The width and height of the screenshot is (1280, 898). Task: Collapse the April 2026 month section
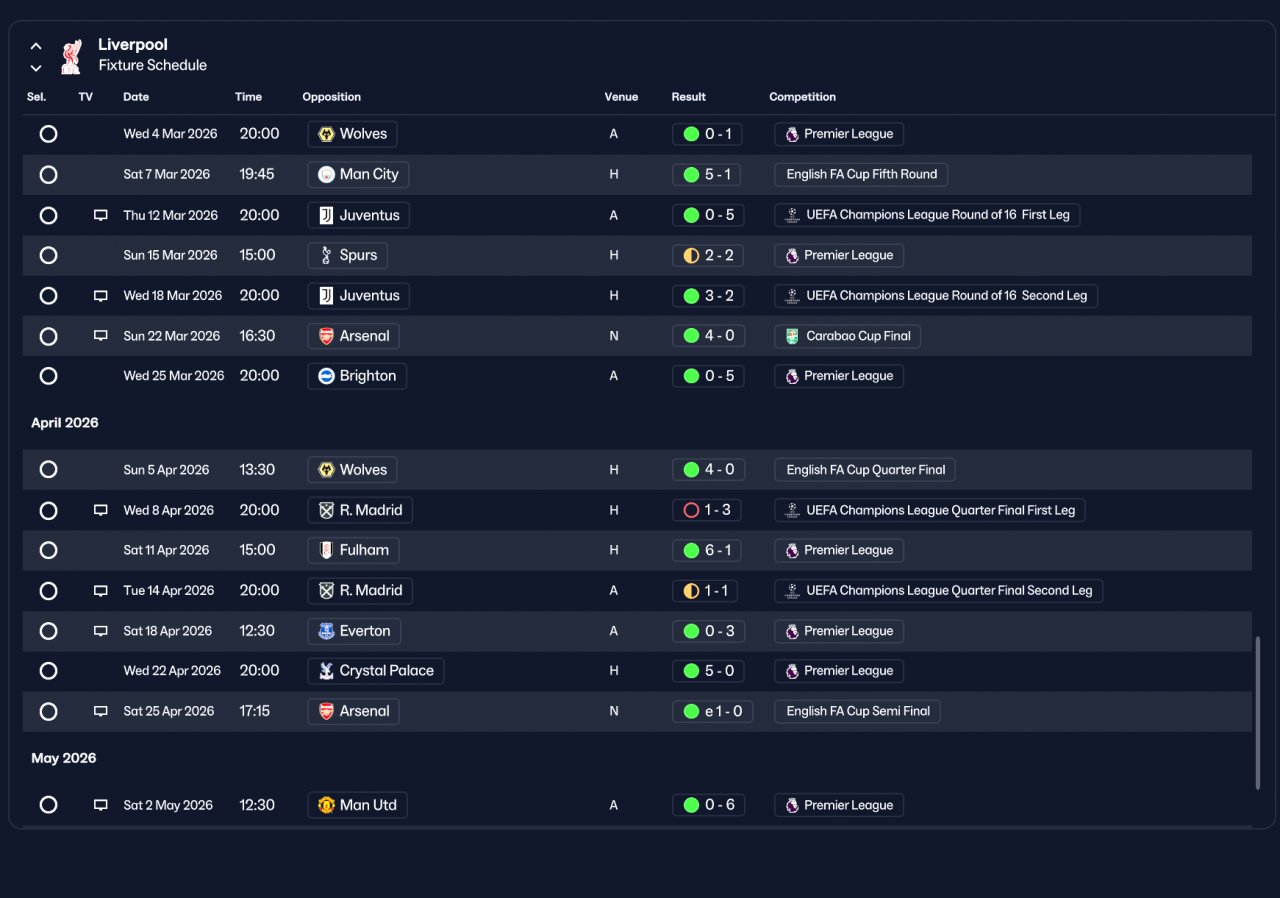pyautogui.click(x=65, y=423)
